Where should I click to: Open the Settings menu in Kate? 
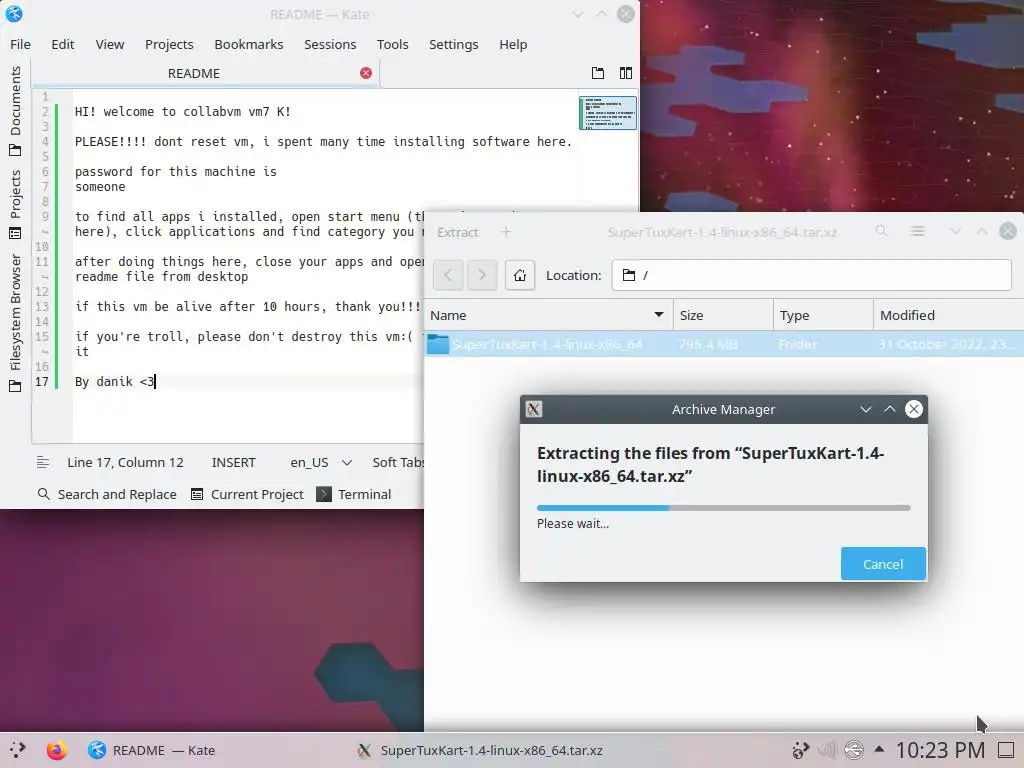click(x=453, y=44)
